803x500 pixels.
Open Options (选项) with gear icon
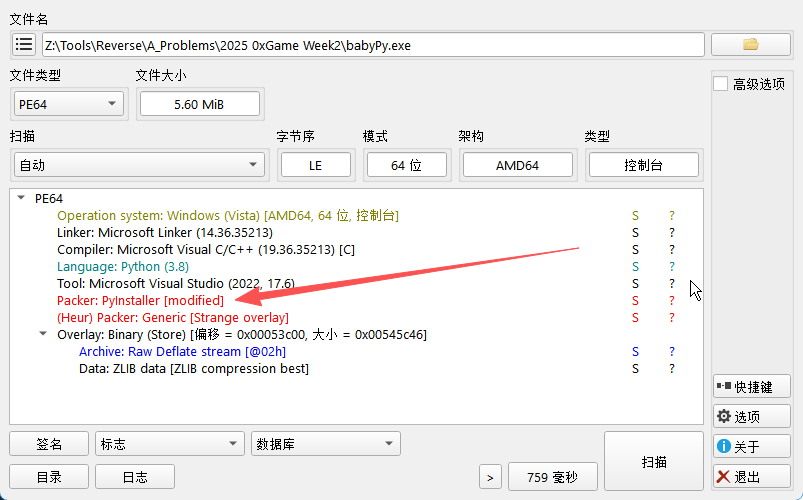(751, 417)
